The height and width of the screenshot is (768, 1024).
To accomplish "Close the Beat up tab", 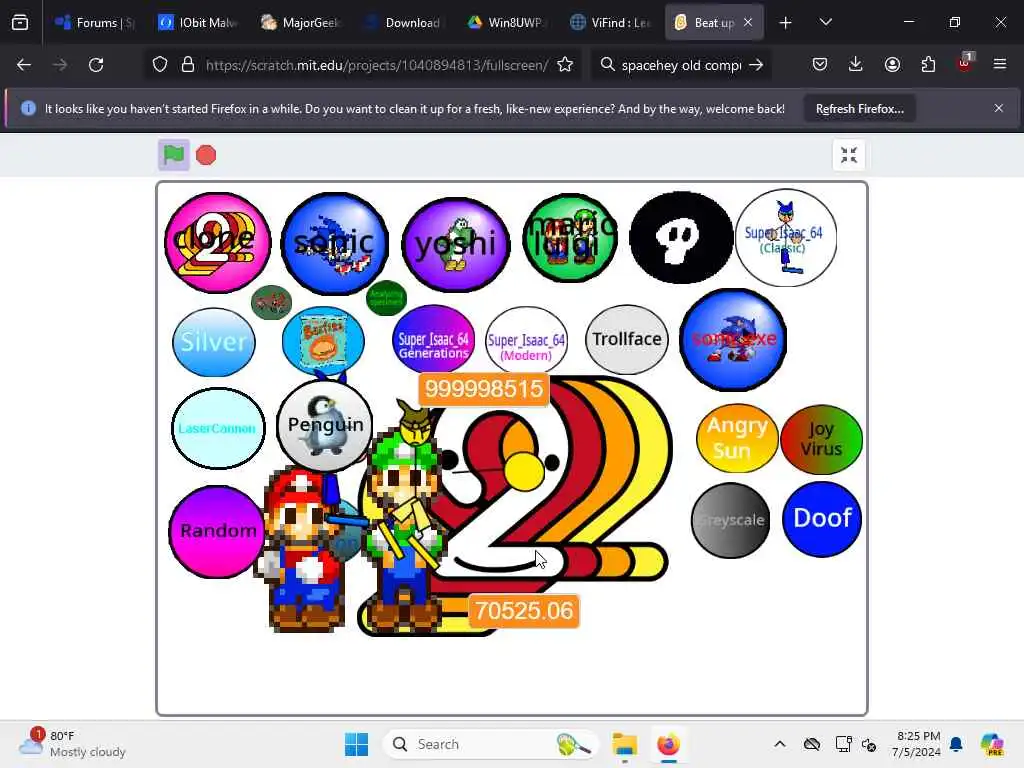I will [x=748, y=22].
